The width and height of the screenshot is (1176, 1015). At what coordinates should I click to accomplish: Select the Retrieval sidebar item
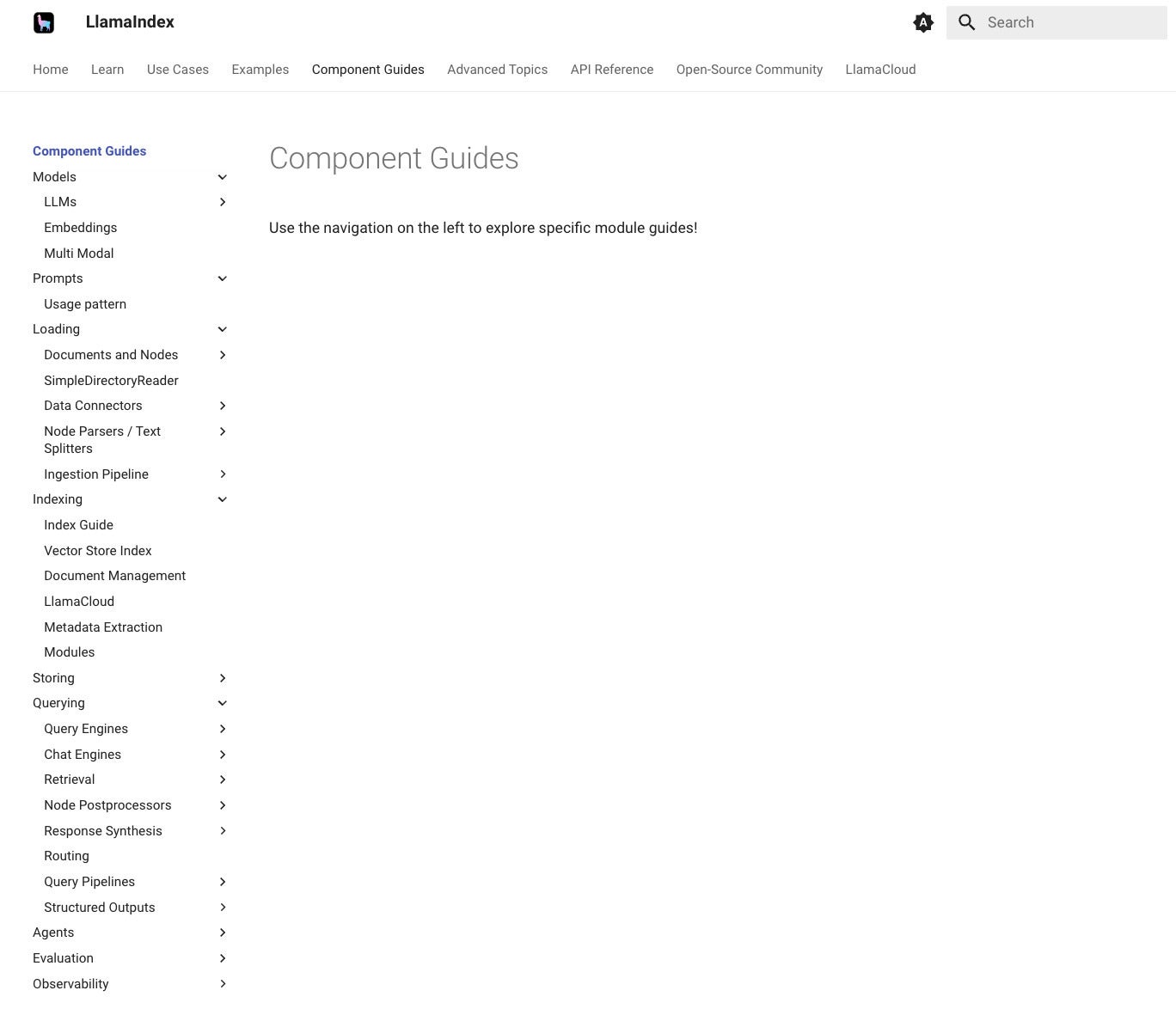point(70,780)
